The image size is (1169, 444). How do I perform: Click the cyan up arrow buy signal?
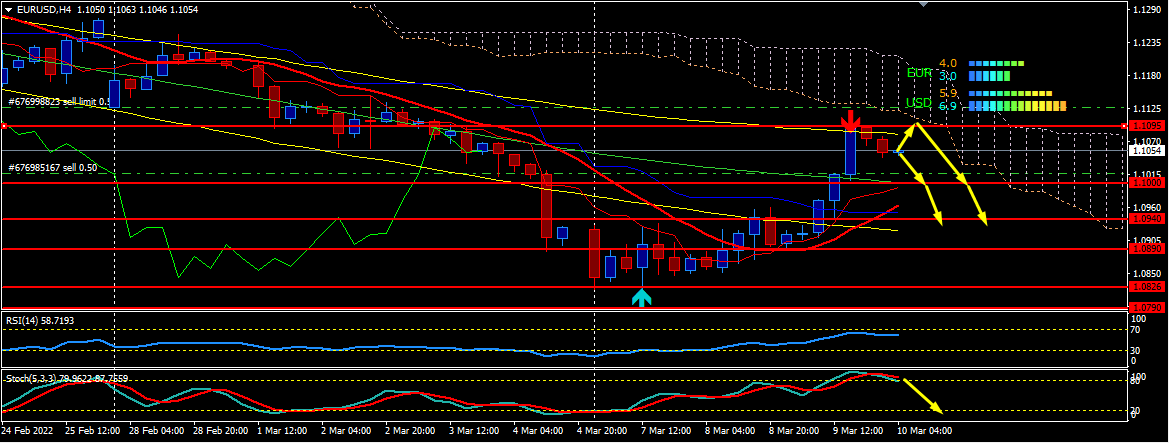[x=641, y=297]
